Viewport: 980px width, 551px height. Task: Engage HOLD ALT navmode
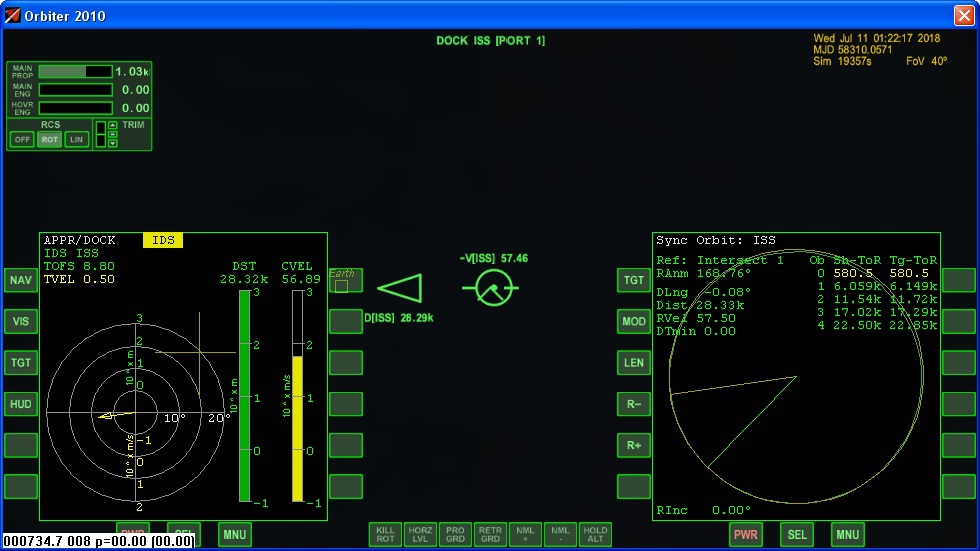[595, 534]
